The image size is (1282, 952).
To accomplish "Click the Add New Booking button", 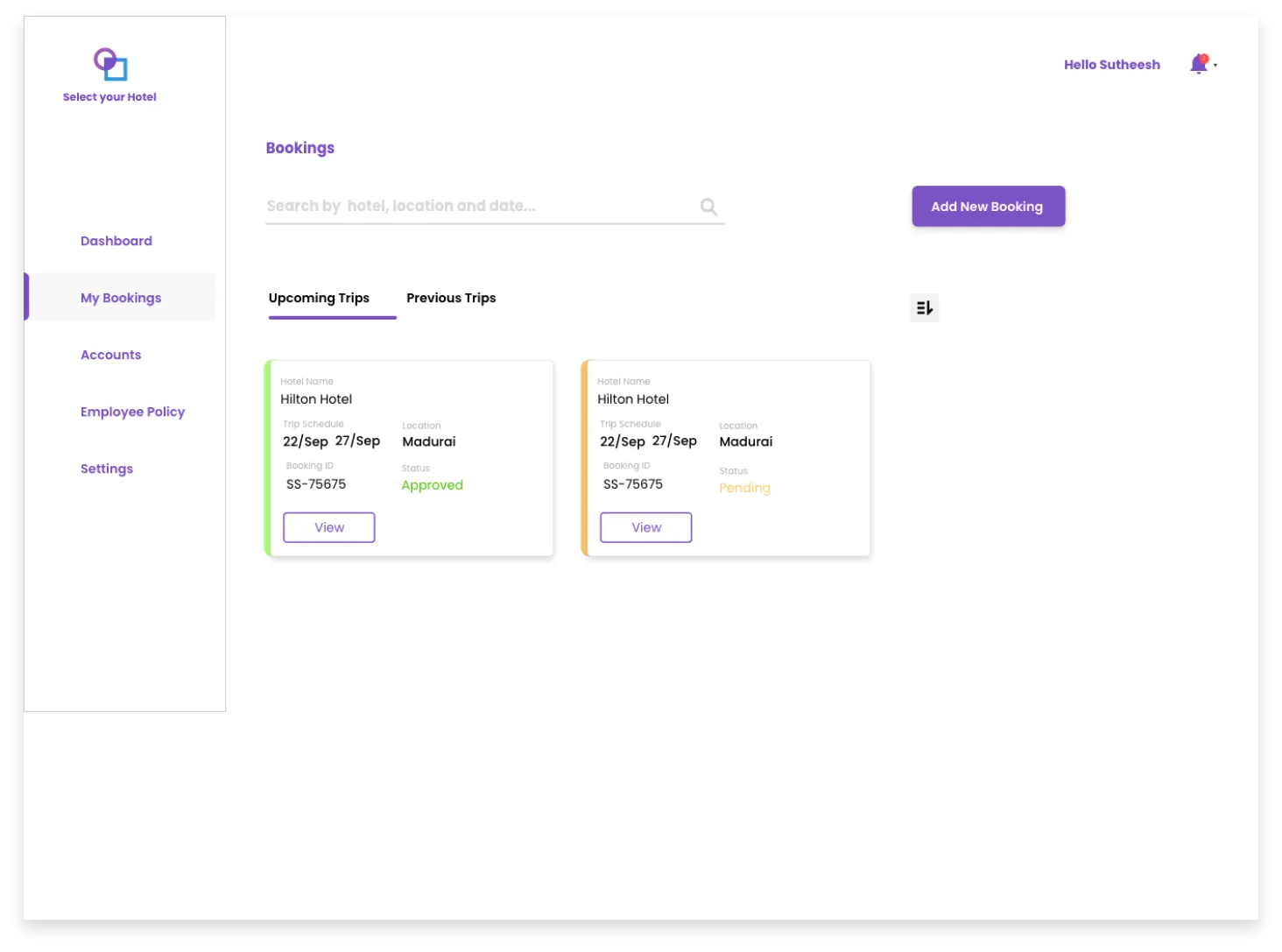I will coord(988,207).
